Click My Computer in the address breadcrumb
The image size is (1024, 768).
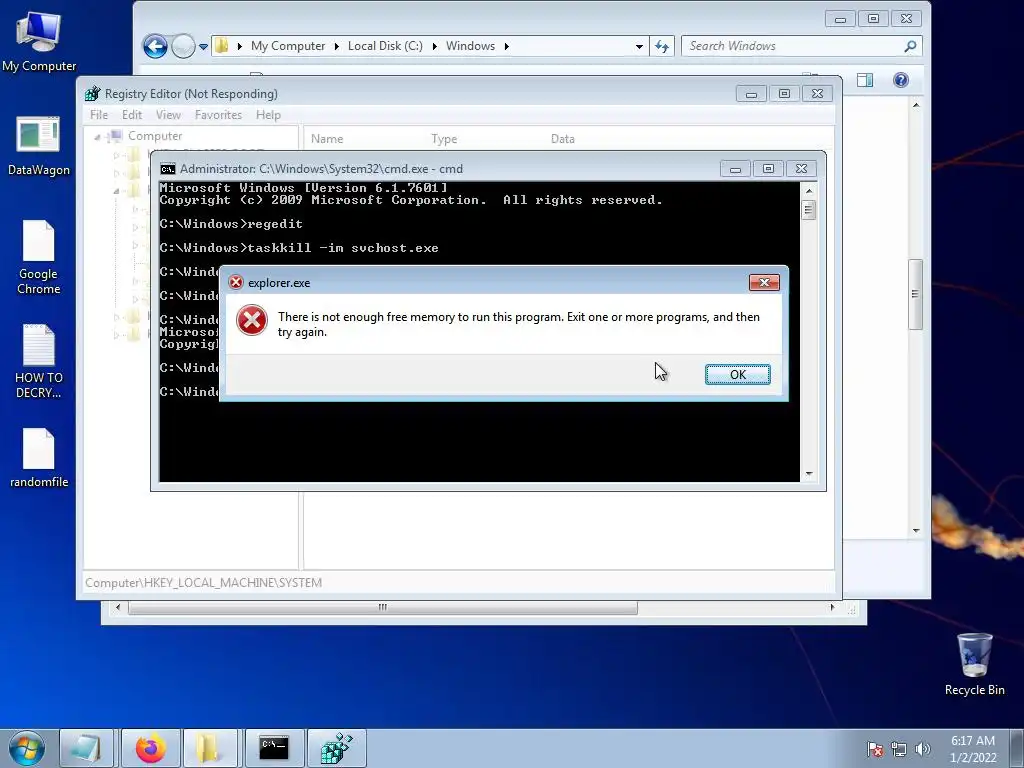coord(288,46)
